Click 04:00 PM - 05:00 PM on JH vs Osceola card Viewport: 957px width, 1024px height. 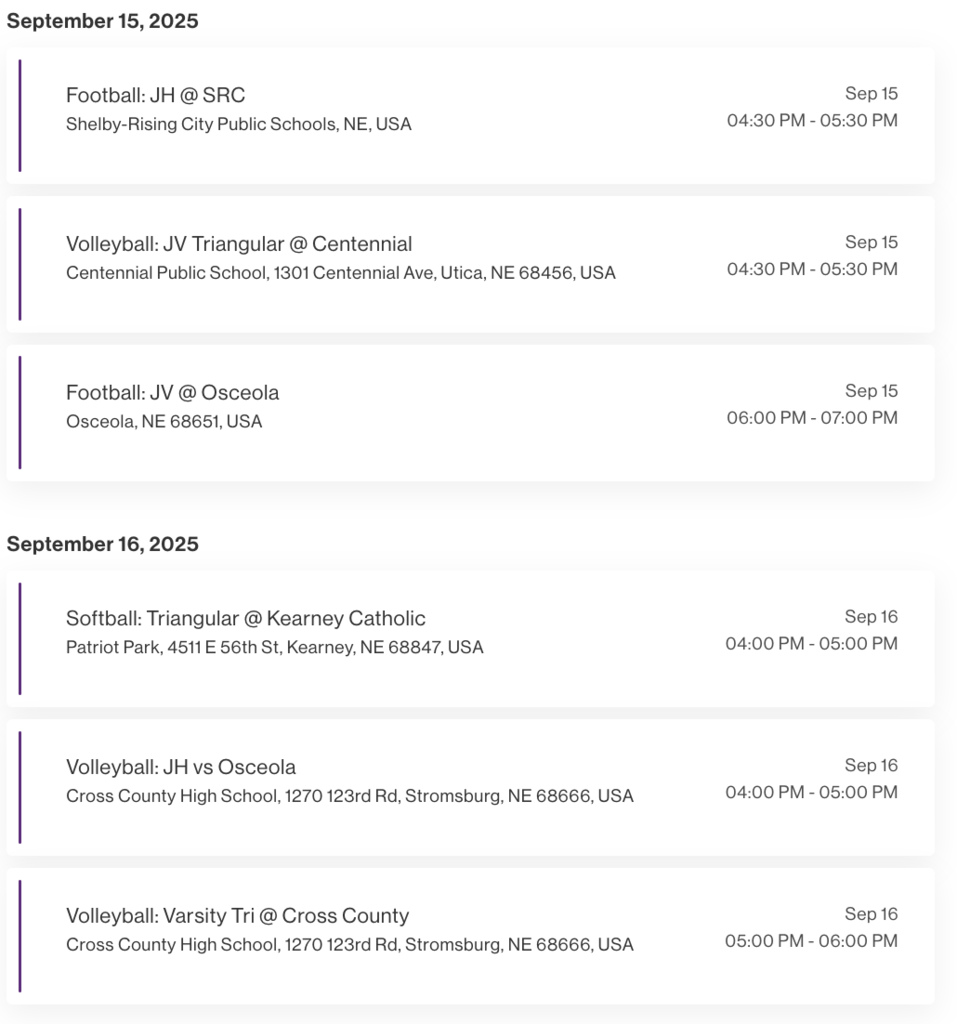(x=811, y=792)
